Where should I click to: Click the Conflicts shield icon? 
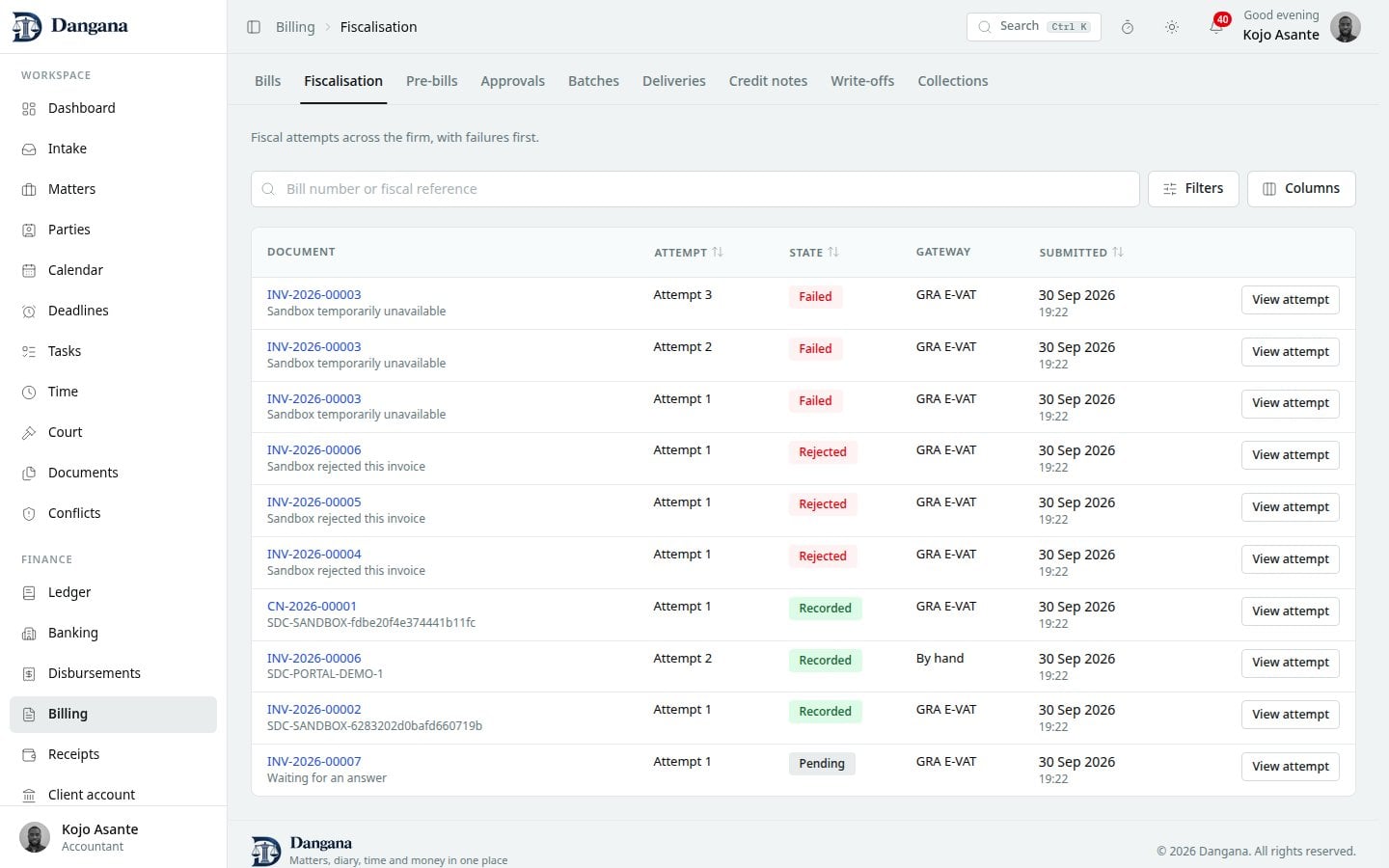(x=29, y=514)
